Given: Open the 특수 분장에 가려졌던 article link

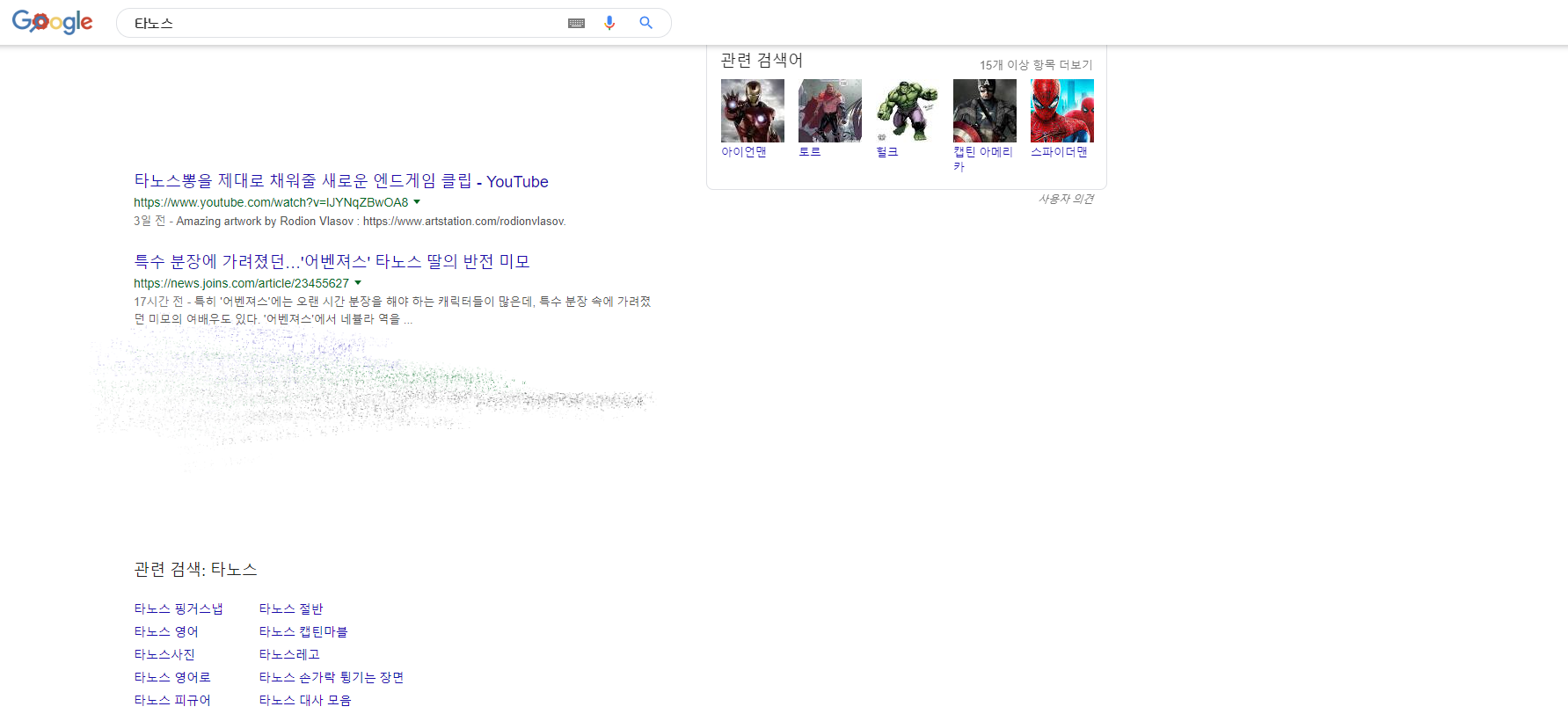Looking at the screenshot, I should coord(332,261).
